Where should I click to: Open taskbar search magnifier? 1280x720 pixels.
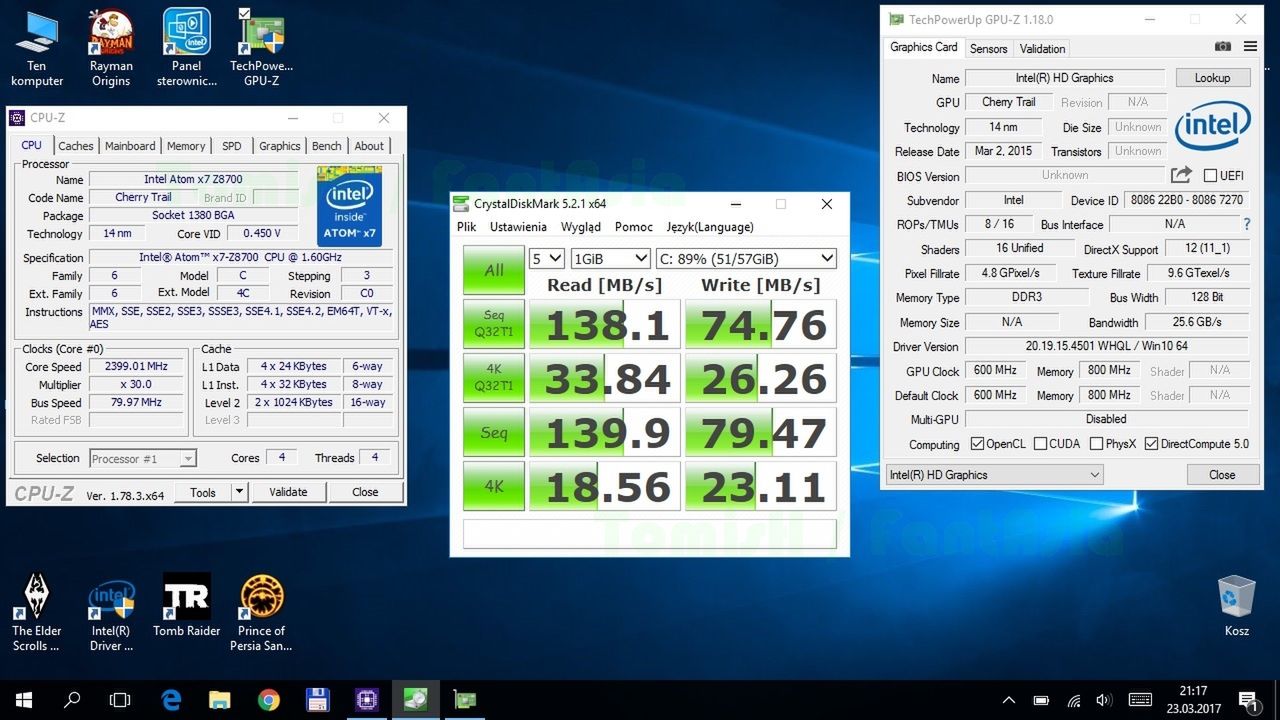click(x=72, y=700)
